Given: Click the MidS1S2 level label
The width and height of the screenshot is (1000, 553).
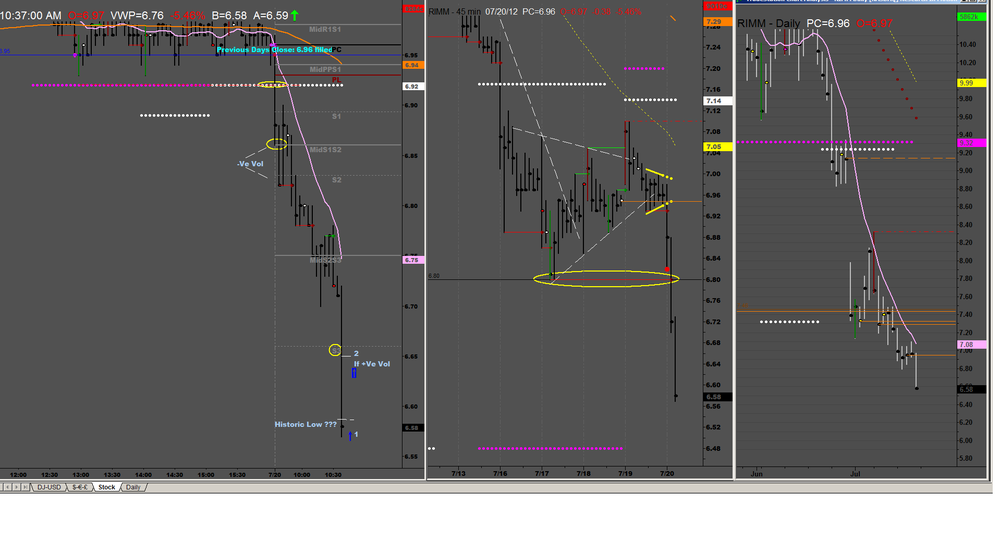Looking at the screenshot, I should pyautogui.click(x=325, y=149).
